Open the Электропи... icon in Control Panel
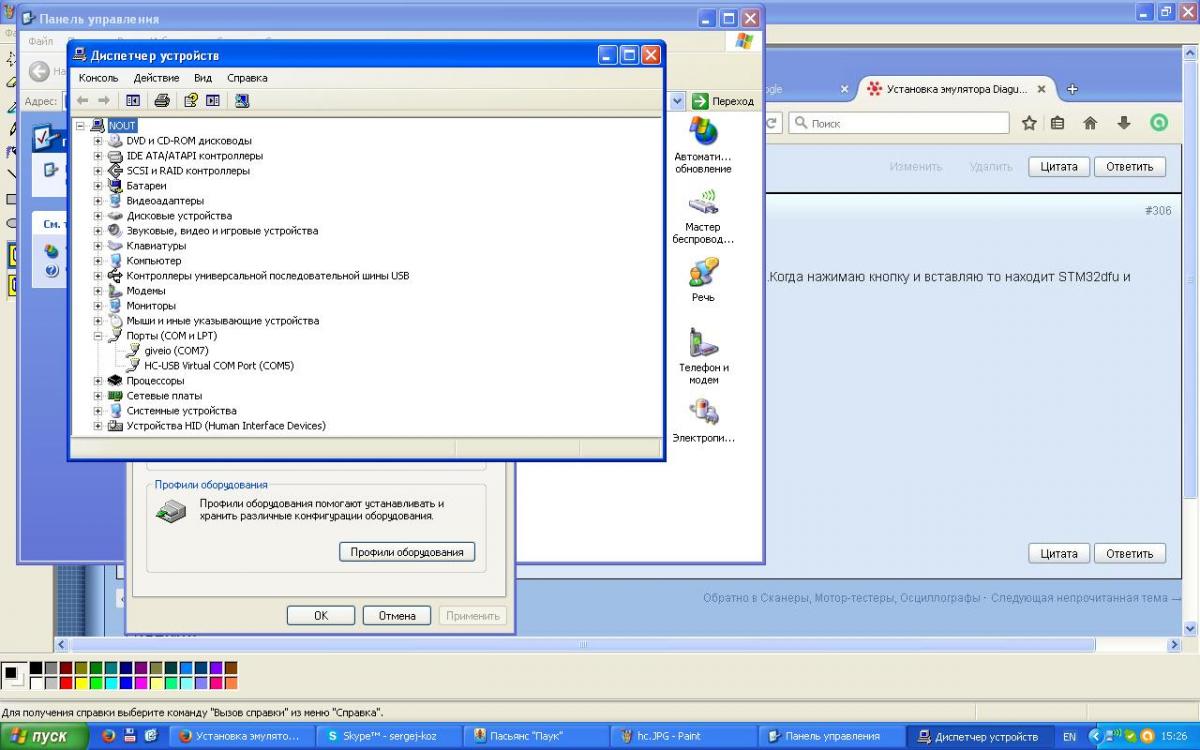1200x750 pixels. pyautogui.click(x=703, y=422)
